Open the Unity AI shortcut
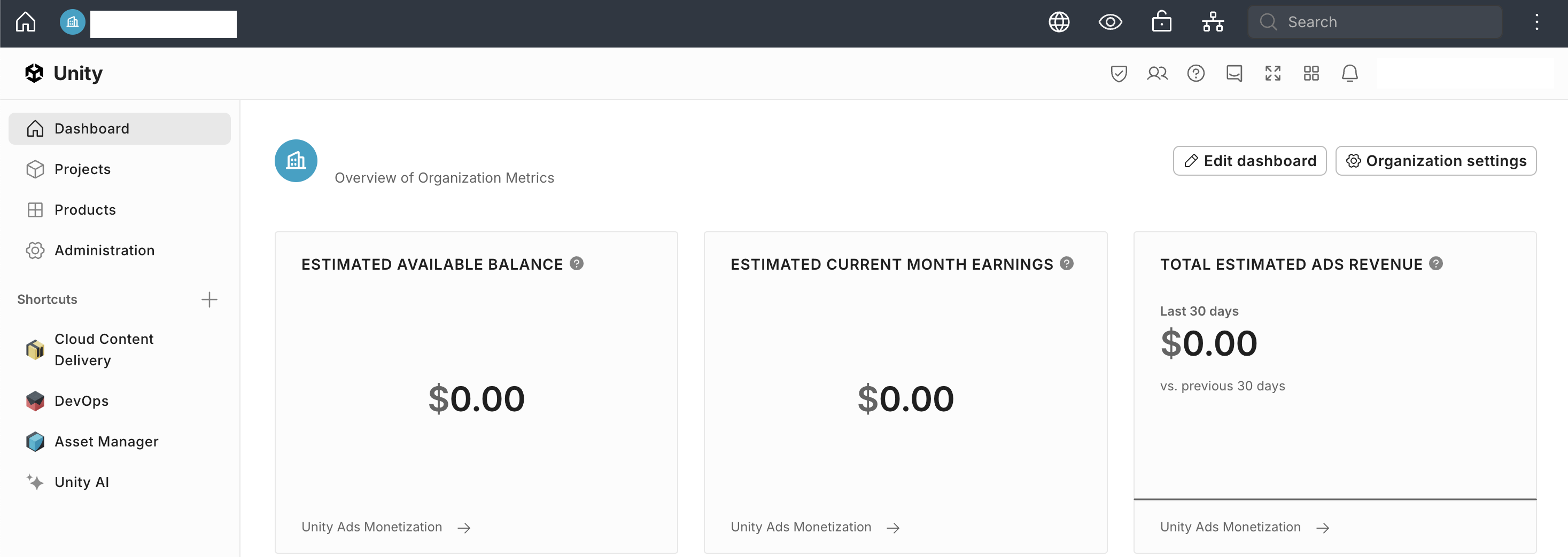1568x557 pixels. (82, 482)
